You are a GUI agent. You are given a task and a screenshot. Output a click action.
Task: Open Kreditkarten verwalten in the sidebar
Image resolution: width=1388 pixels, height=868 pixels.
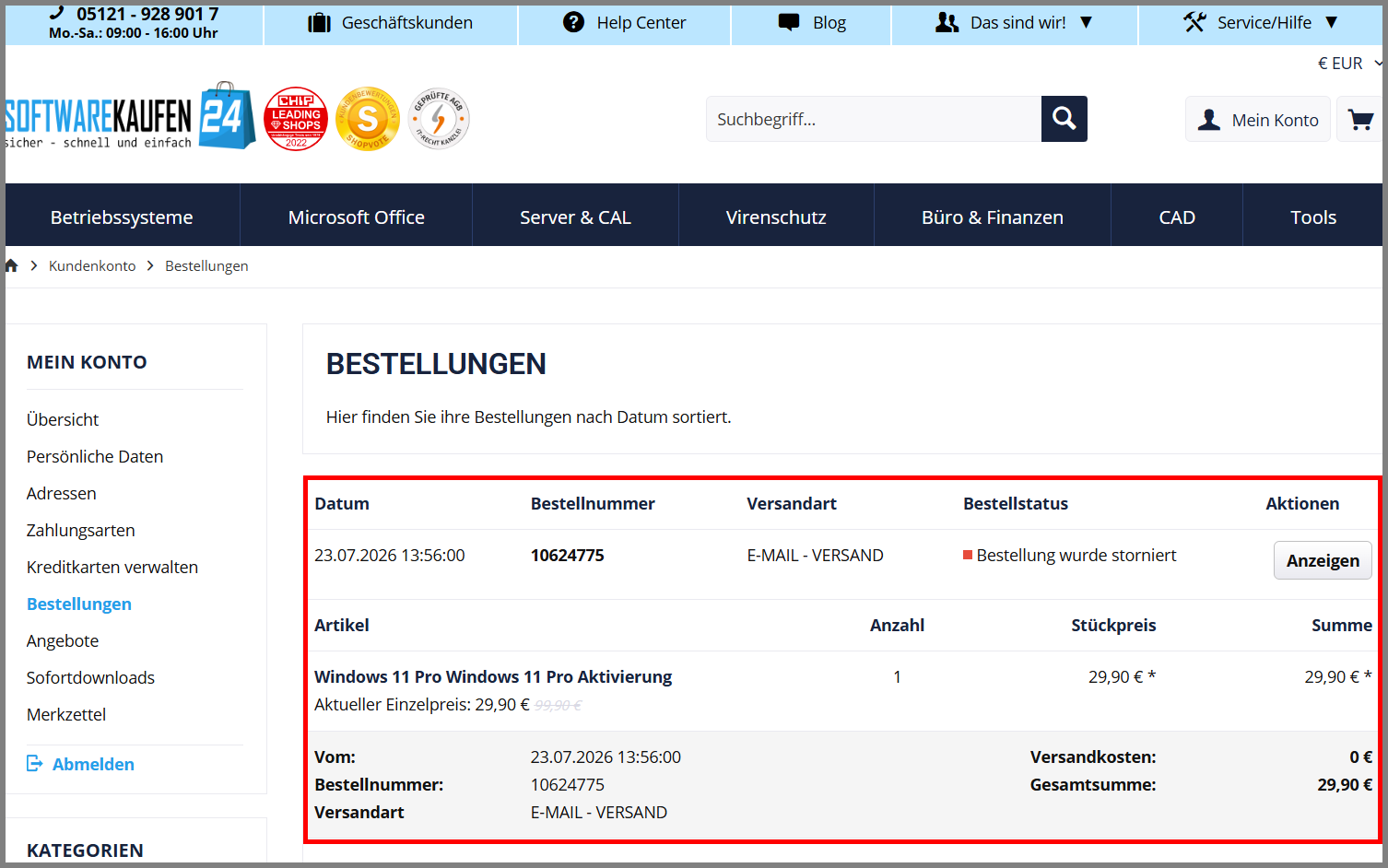[x=112, y=567]
